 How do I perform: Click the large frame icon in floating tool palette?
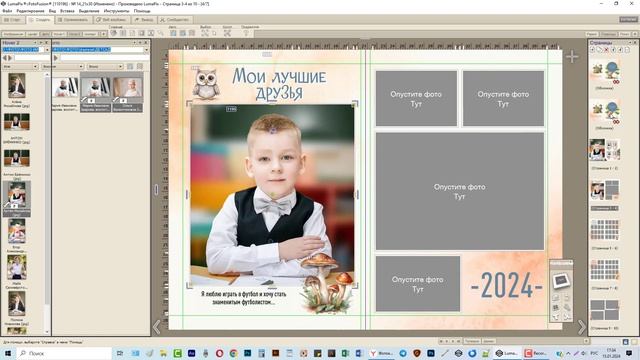(561, 280)
